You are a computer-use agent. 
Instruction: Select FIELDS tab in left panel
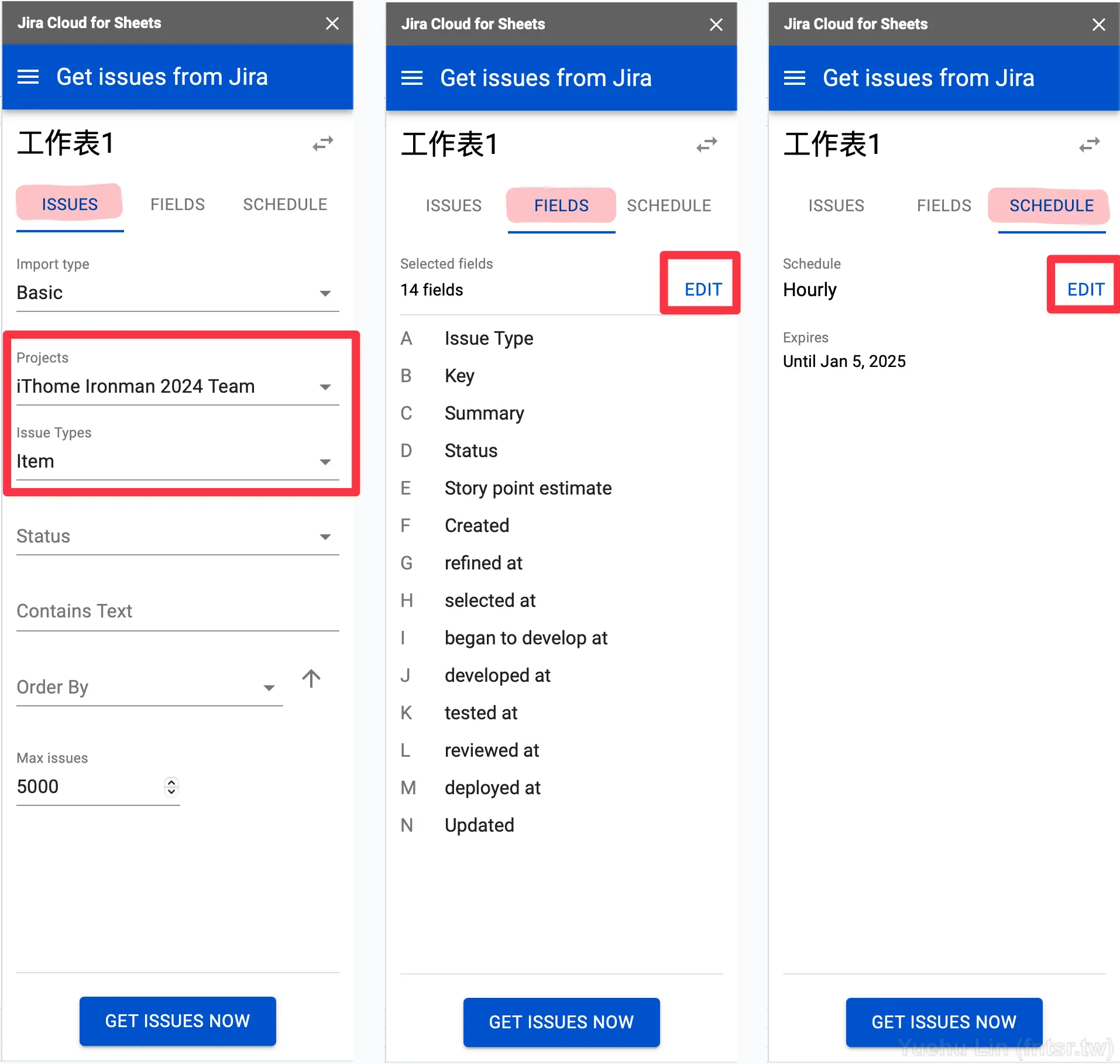[x=178, y=205]
